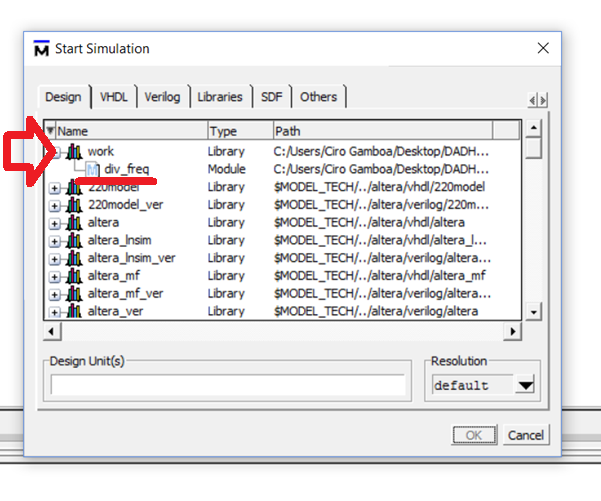Click the altera_ver library icon
Screen dimensions: 601x501
point(73,311)
